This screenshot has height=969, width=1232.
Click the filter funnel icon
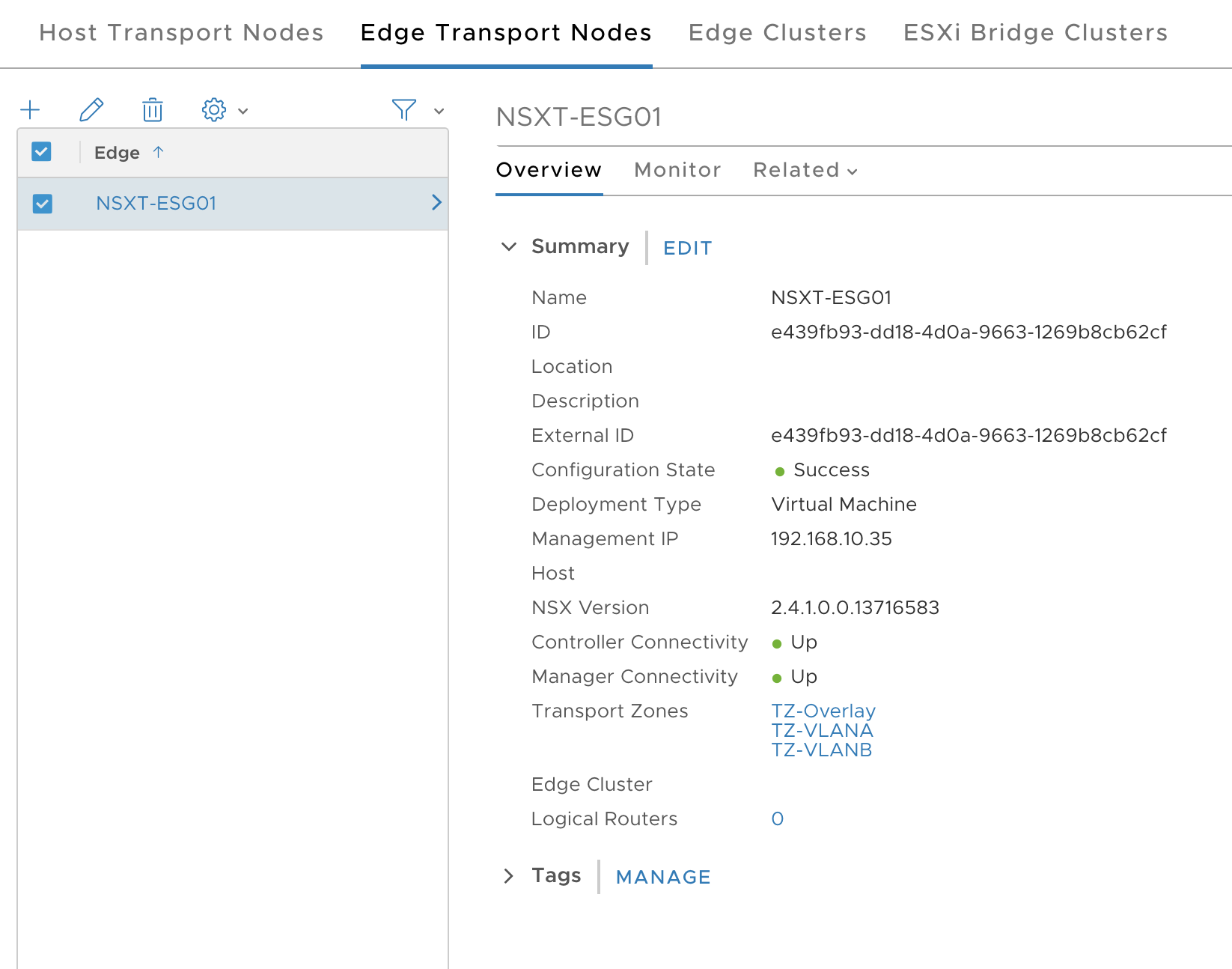403,109
